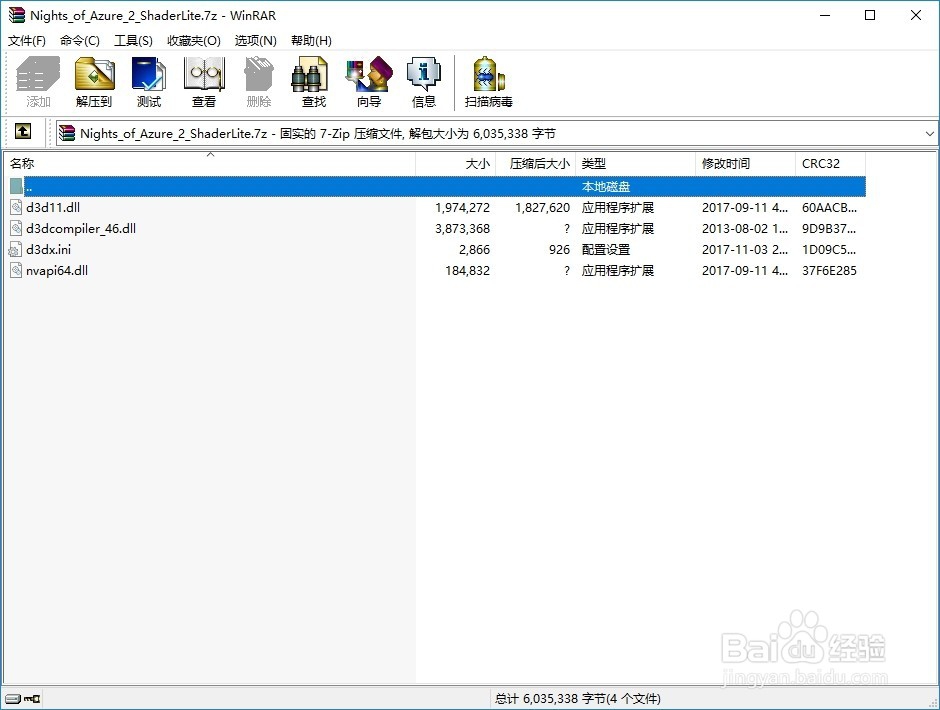Start 扫描病毒 (Virus Scan)

pyautogui.click(x=489, y=82)
